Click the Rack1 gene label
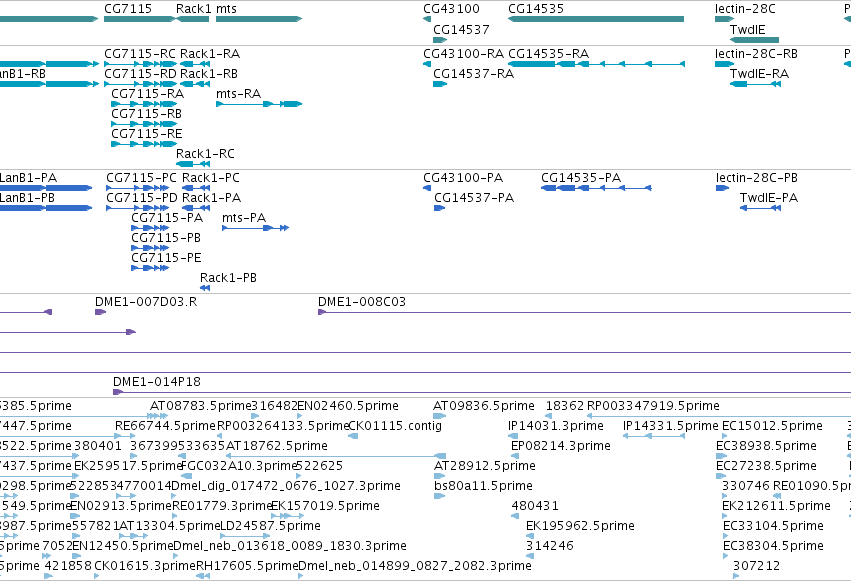The image size is (851, 581). pyautogui.click(x=194, y=9)
